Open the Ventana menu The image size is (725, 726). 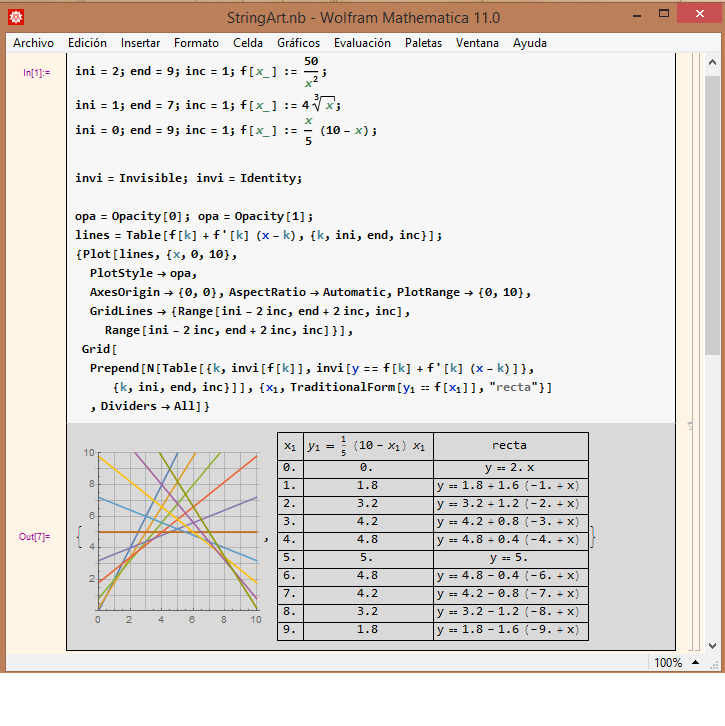coord(477,43)
